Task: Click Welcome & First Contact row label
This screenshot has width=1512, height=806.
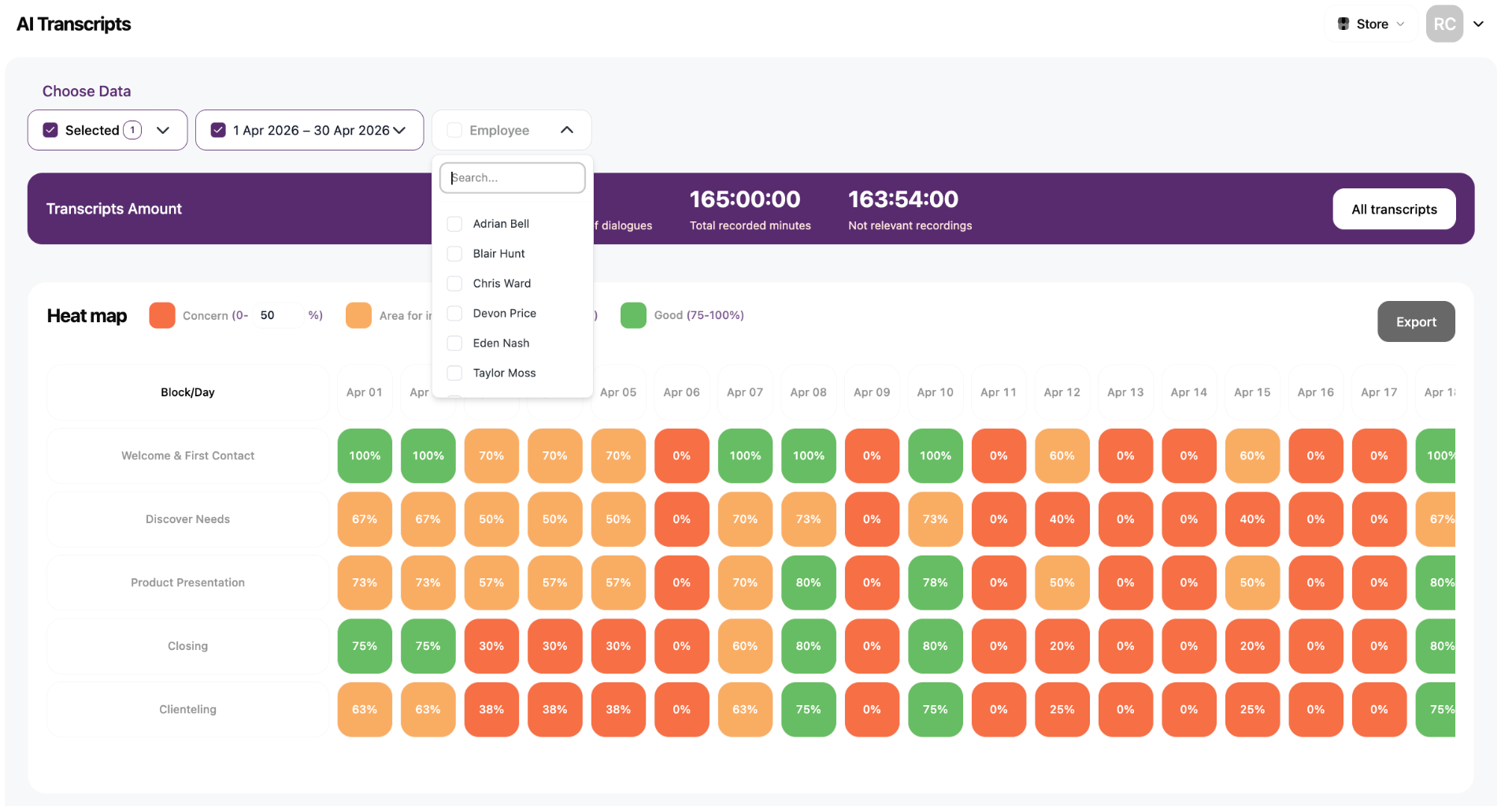Action: [187, 456]
